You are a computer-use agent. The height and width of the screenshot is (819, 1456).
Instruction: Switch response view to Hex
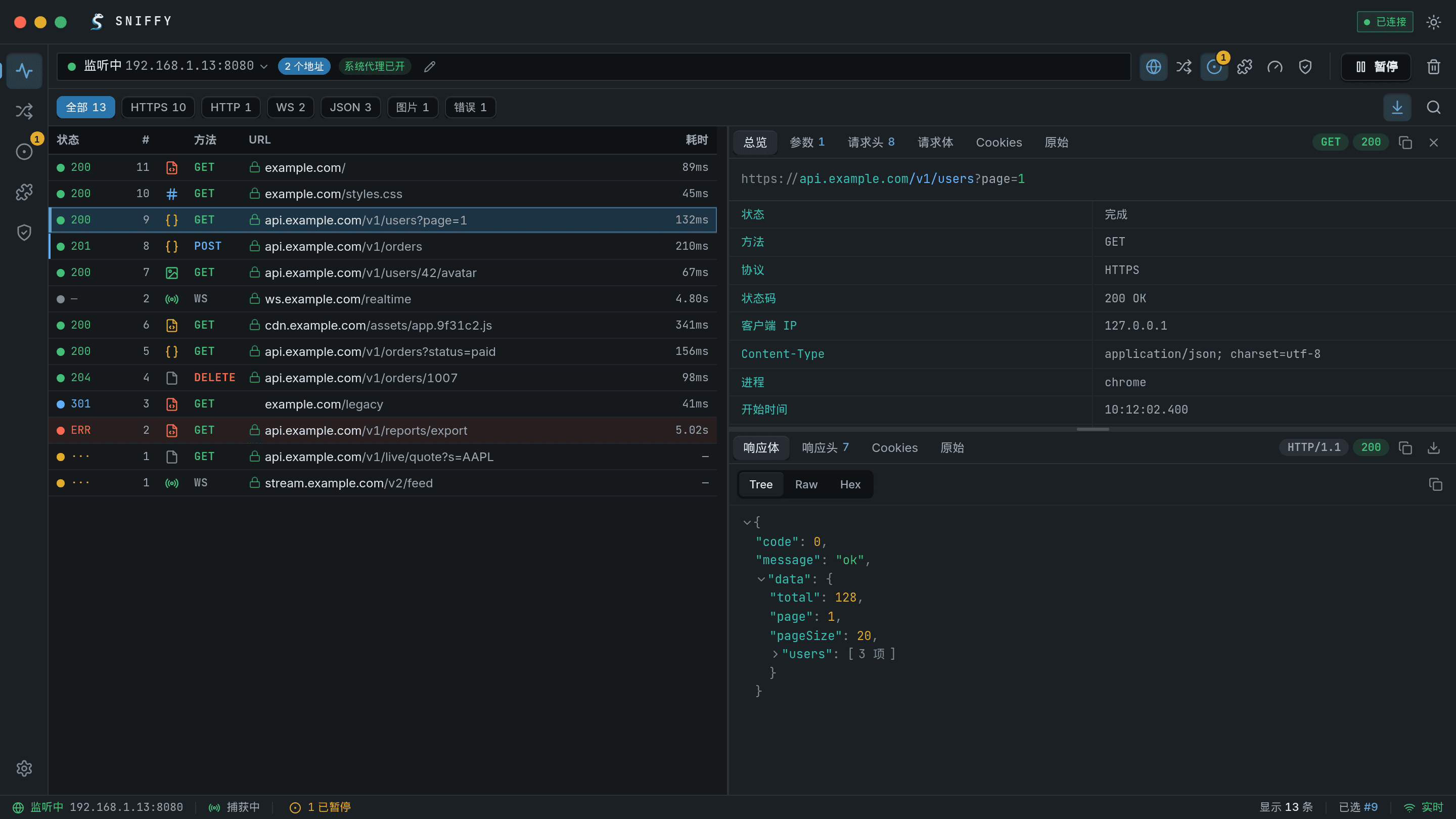click(850, 484)
